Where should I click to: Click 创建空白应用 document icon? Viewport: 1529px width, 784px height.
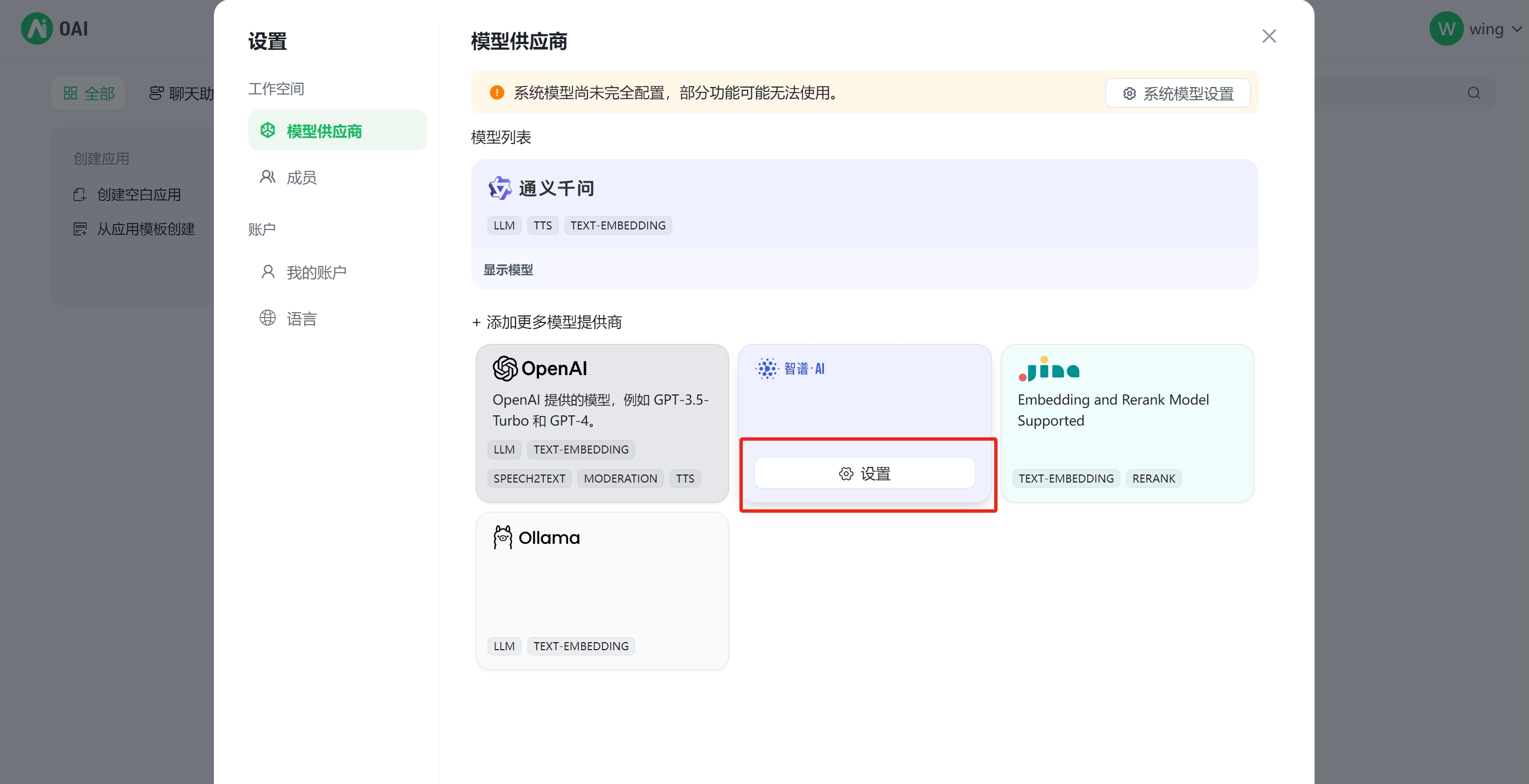80,195
